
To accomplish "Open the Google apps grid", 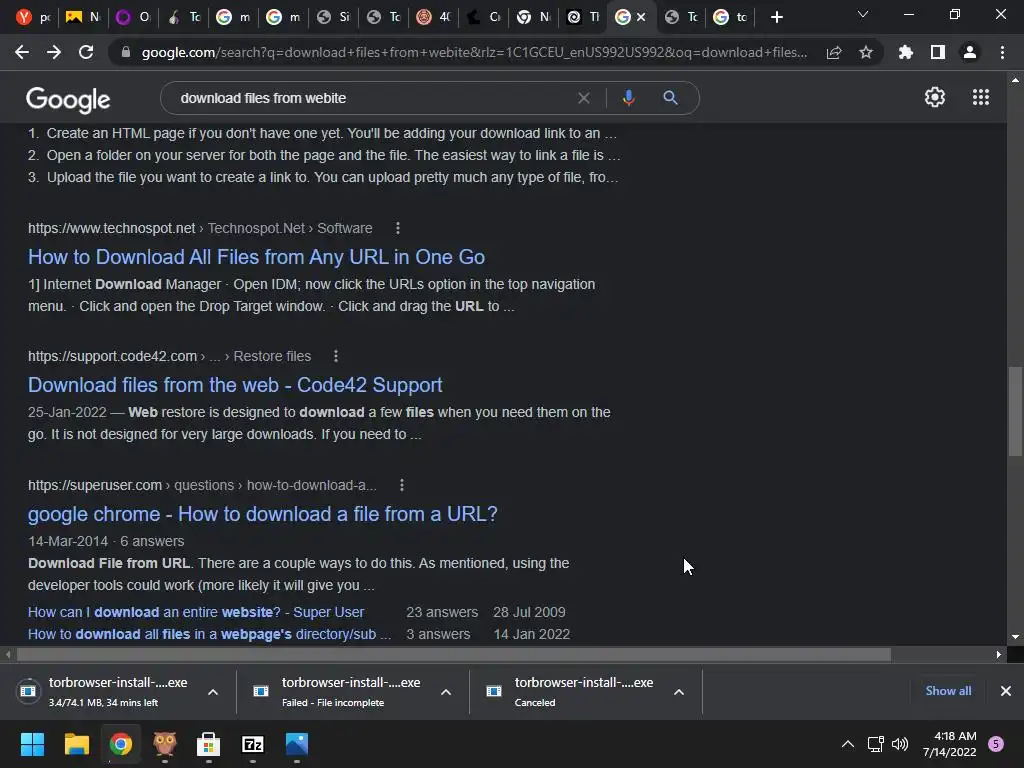I will click(981, 97).
